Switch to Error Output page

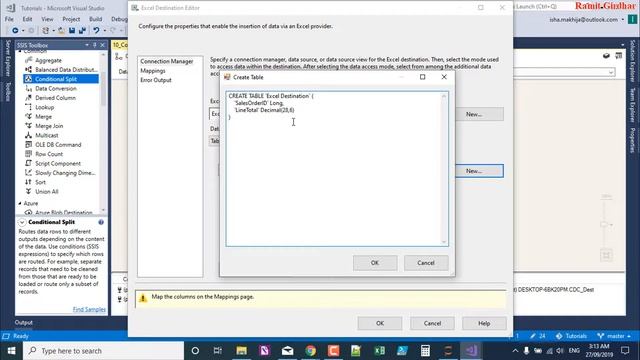click(156, 80)
